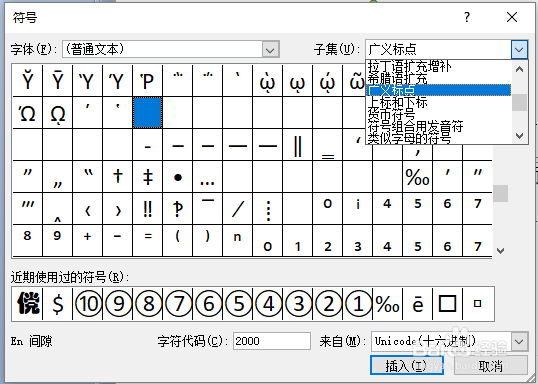Viewport: 538px width, 384px height.
Task: Choose highlighted 广义标点 in subset list
Action: (x=438, y=90)
